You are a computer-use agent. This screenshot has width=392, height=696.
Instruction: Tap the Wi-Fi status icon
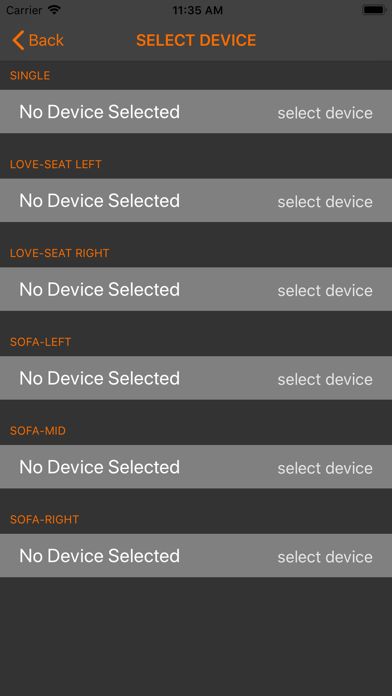(54, 10)
